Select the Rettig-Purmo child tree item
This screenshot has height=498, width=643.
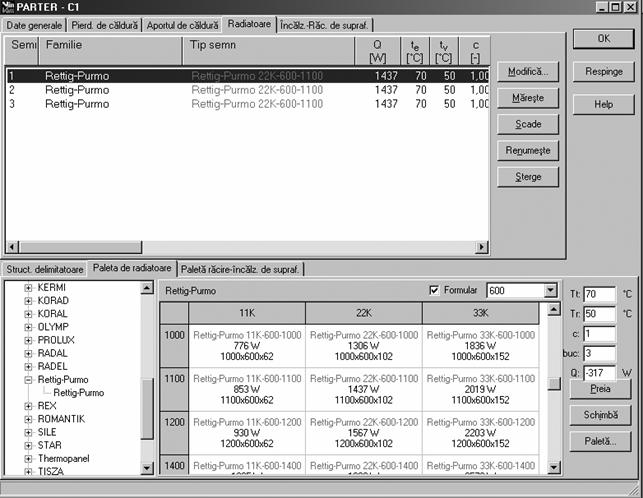pos(80,393)
